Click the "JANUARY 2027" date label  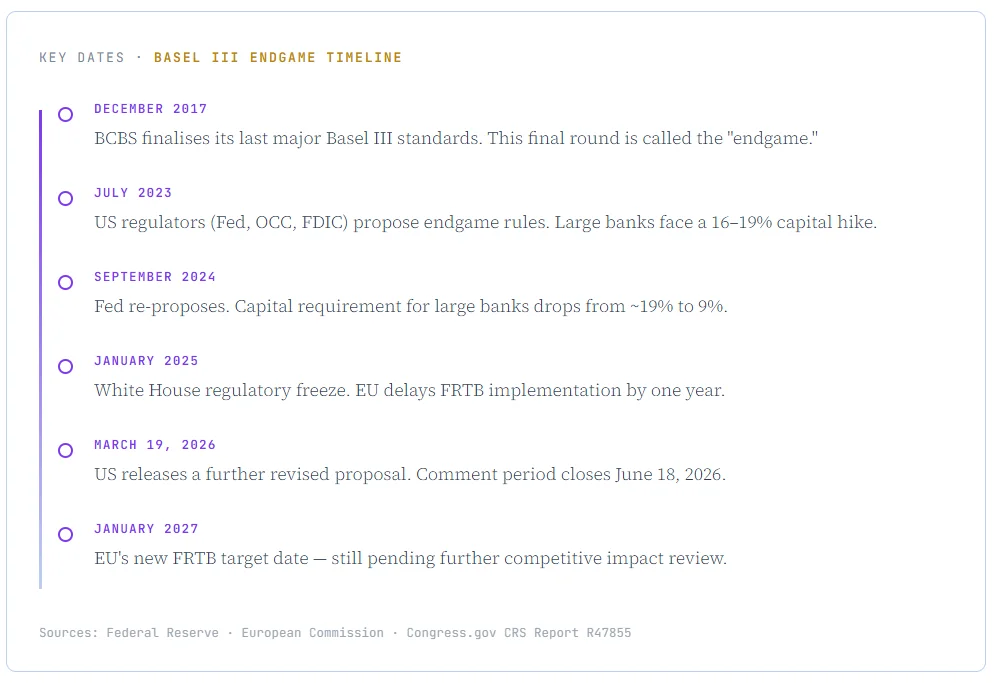[x=146, y=529]
